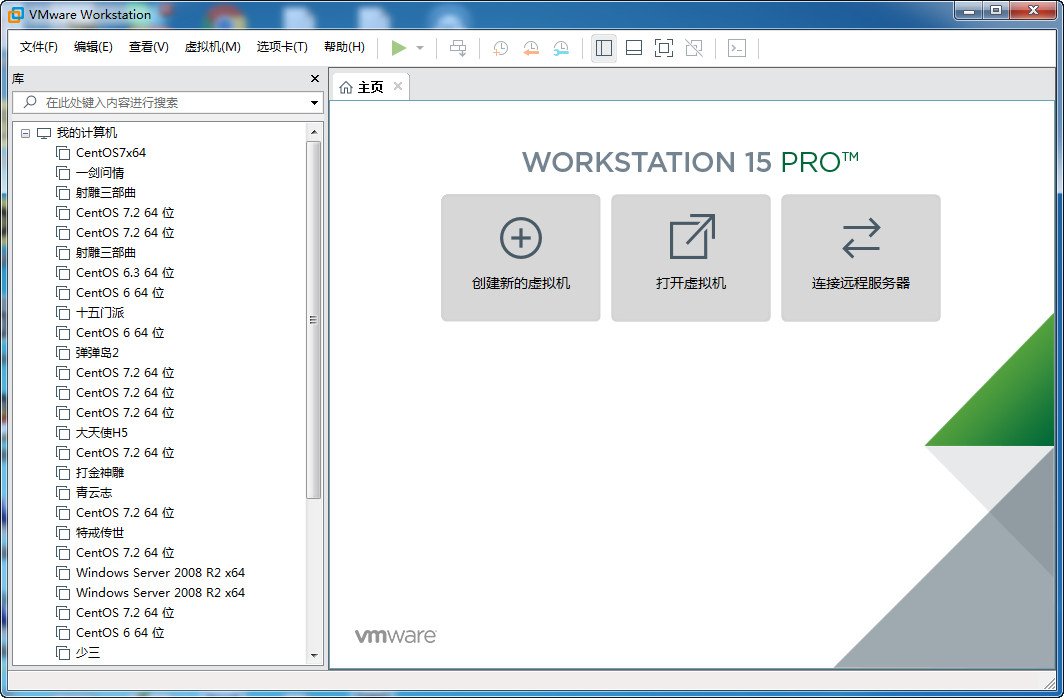This screenshot has height=698, width=1064.
Task: Click the console view toolbar icon
Action: 737,48
